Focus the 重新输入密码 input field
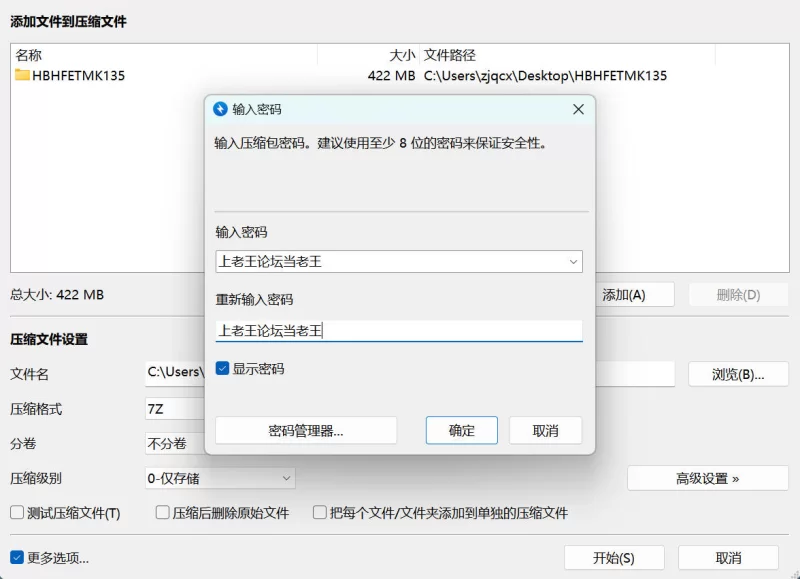The height and width of the screenshot is (579, 800). pyautogui.click(x=398, y=331)
